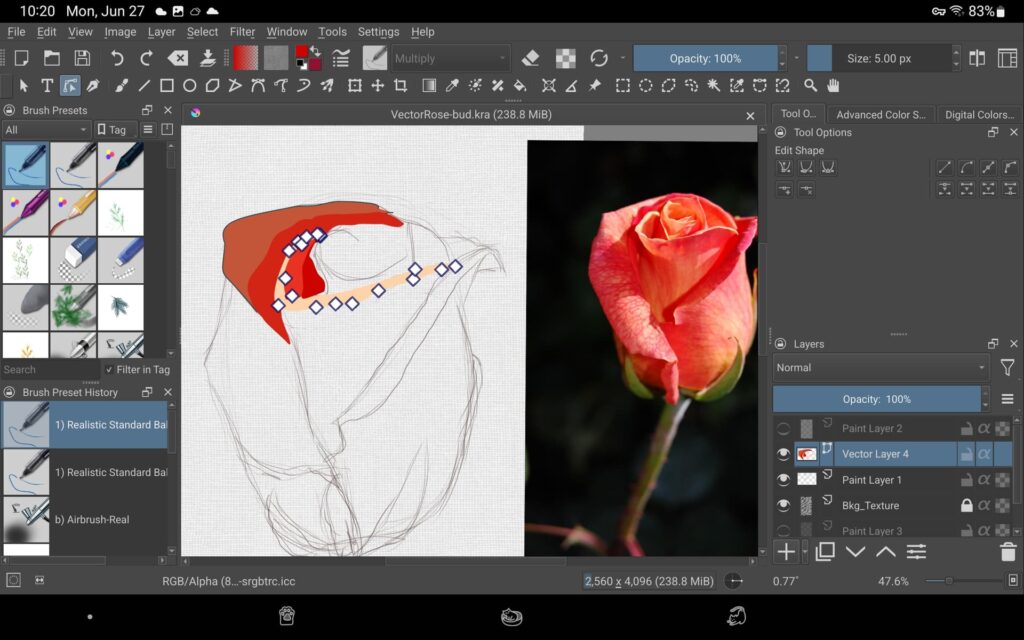This screenshot has width=1024, height=640.
Task: Switch to the Digital Colors tab
Action: click(979, 114)
